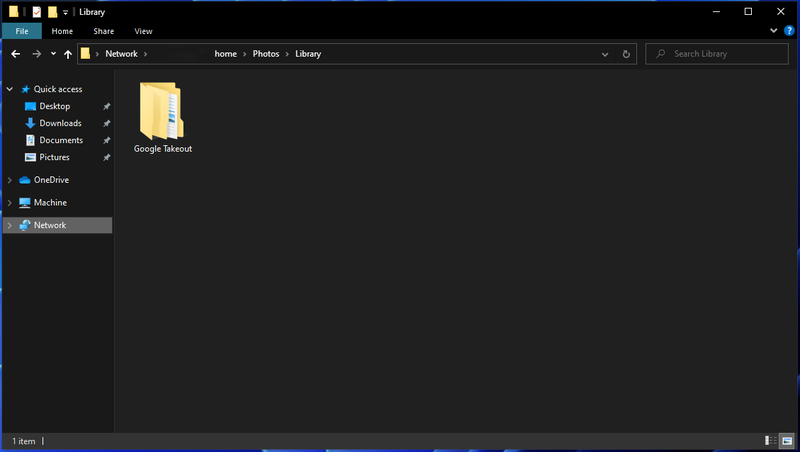This screenshot has height=452, width=800.
Task: Maximize the Library window
Action: [x=748, y=11]
